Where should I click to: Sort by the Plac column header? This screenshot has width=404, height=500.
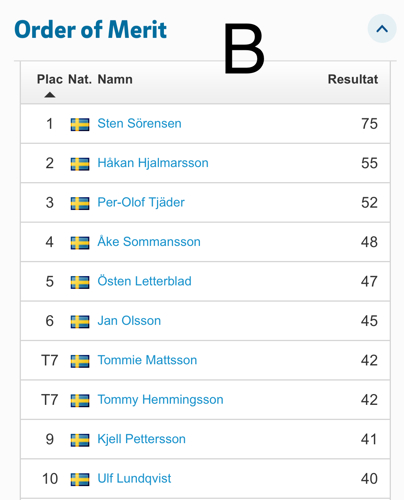50,79
